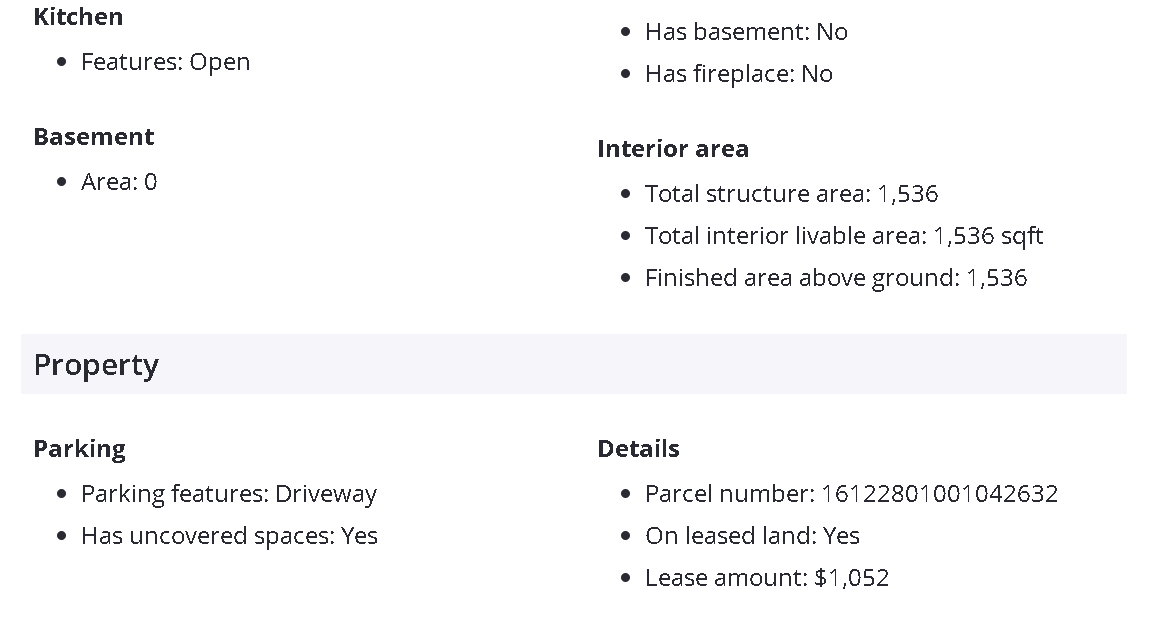1159x640 pixels.
Task: Select the basement 'Area: 0' entry
Action: [119, 182]
